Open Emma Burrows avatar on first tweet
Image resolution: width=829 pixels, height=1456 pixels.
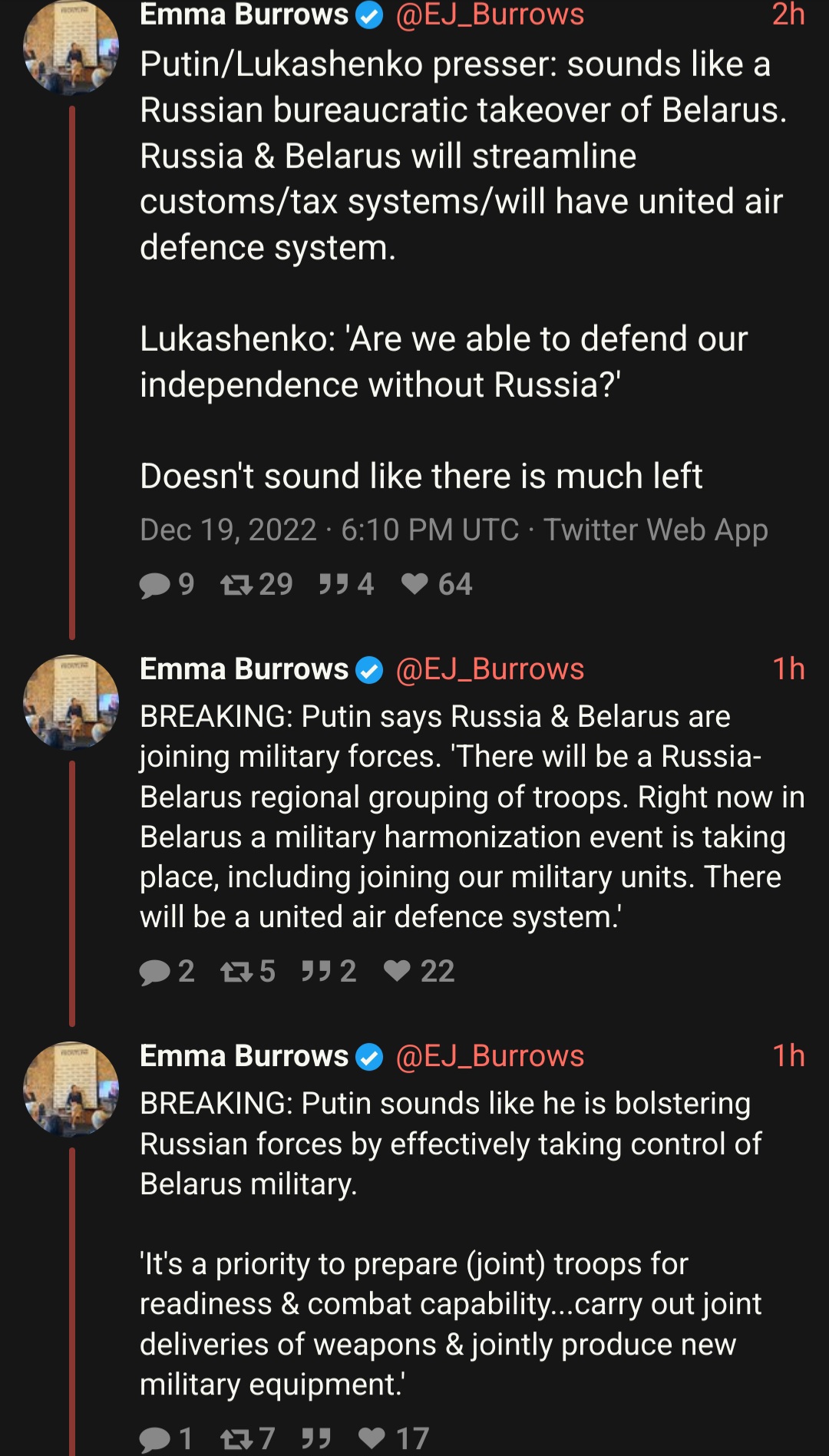point(71,48)
